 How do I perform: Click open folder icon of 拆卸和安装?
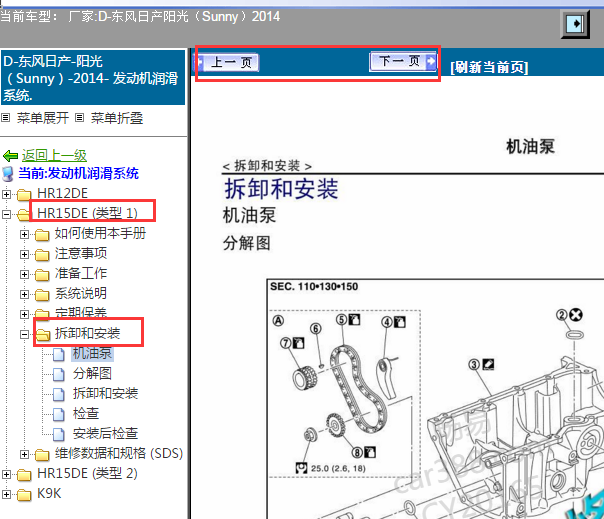click(43, 335)
